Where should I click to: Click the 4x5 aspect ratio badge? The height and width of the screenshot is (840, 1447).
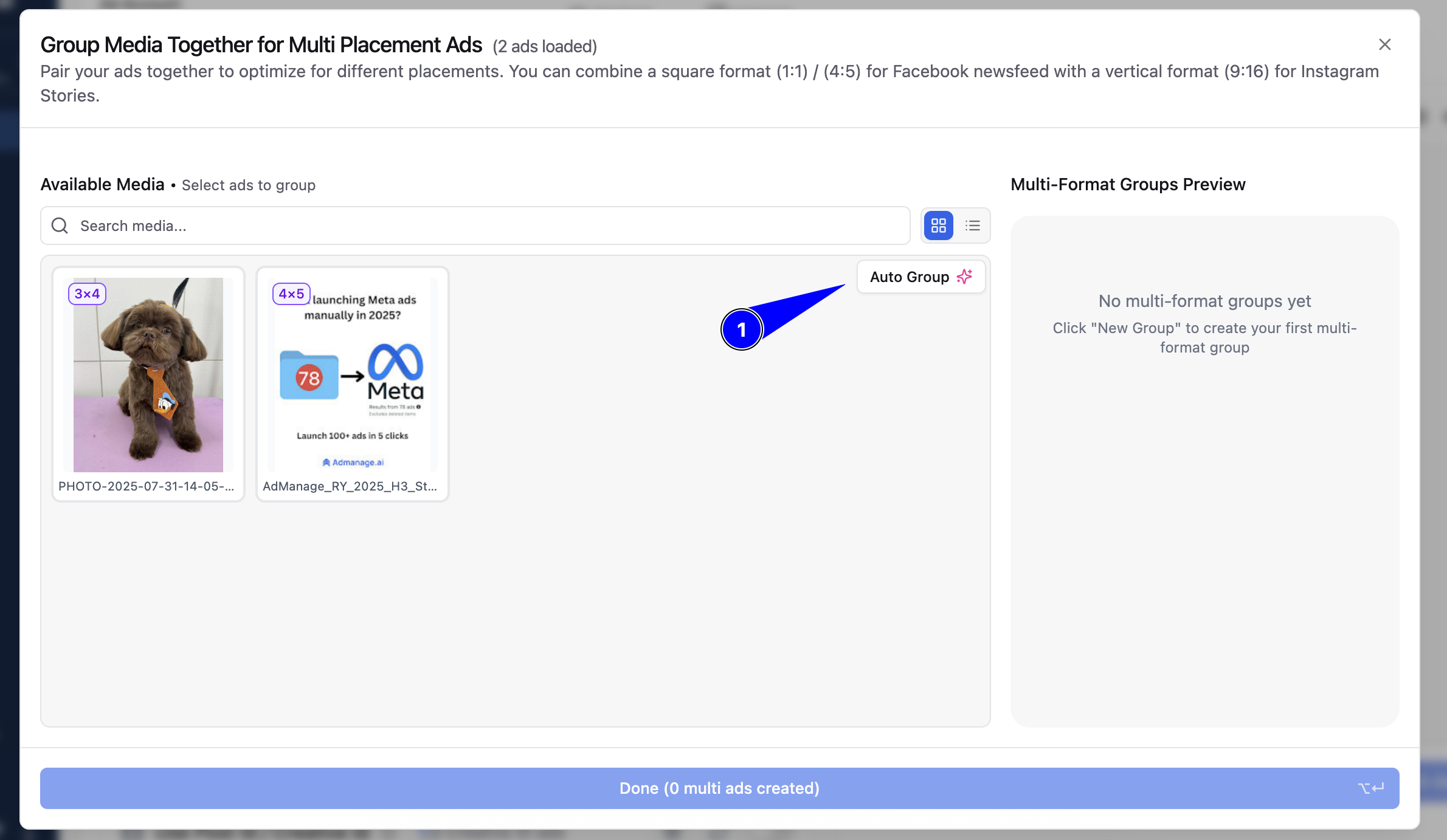click(291, 294)
